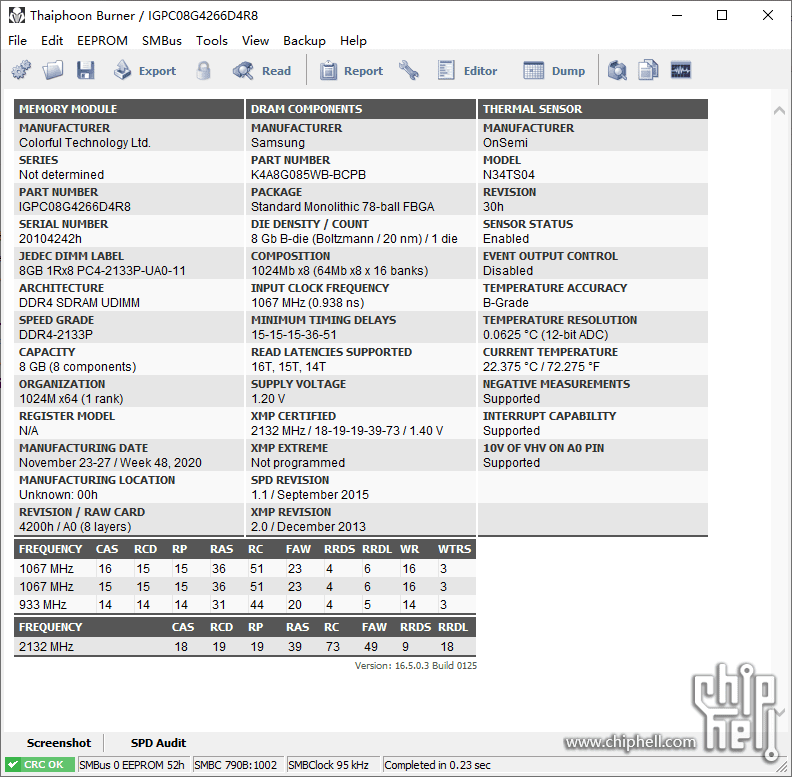Open the Help menu
Viewport: 792px width, 777px height.
click(x=353, y=40)
